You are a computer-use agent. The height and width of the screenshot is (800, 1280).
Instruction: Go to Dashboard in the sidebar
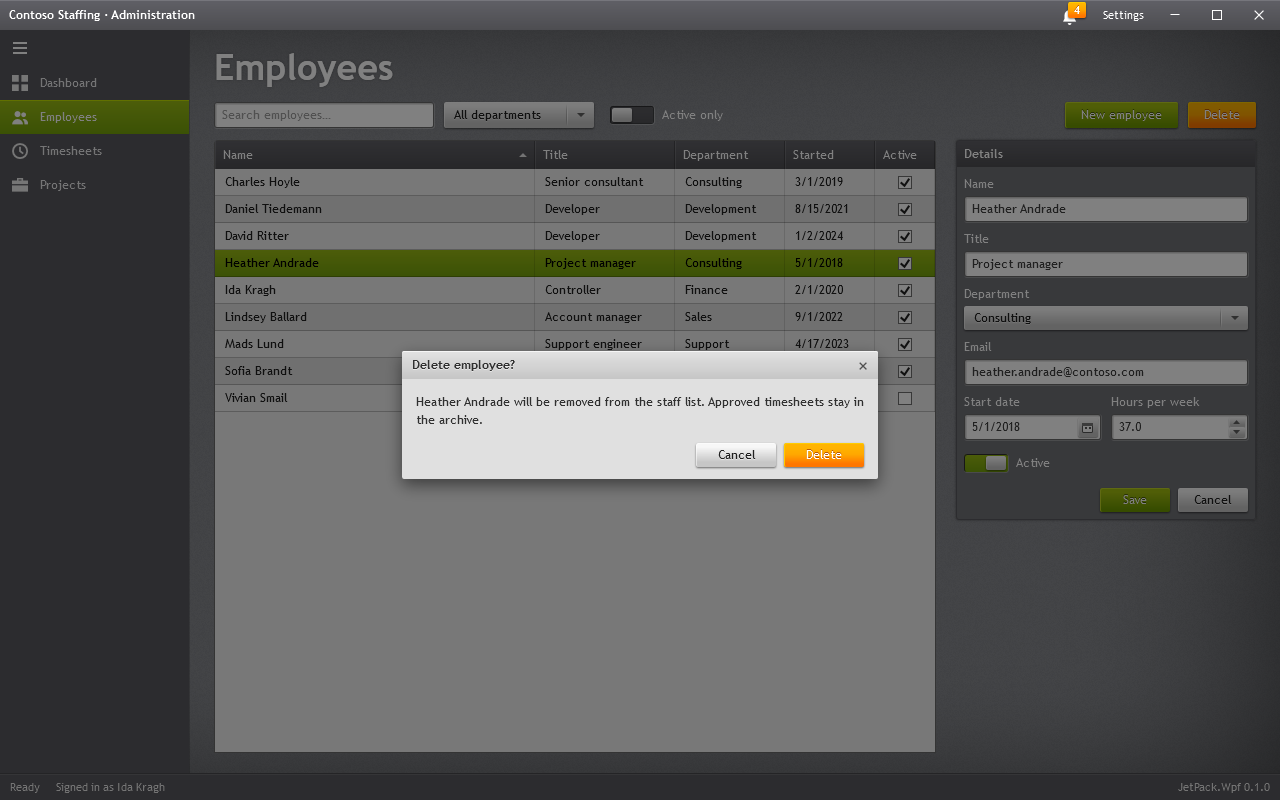[94, 83]
